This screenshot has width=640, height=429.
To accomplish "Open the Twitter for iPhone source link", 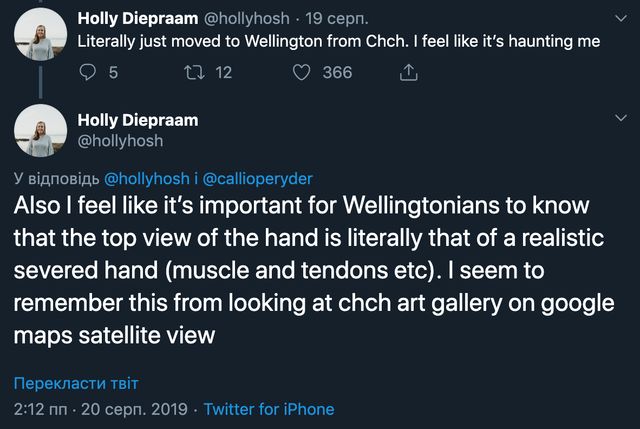I will click(x=269, y=409).
